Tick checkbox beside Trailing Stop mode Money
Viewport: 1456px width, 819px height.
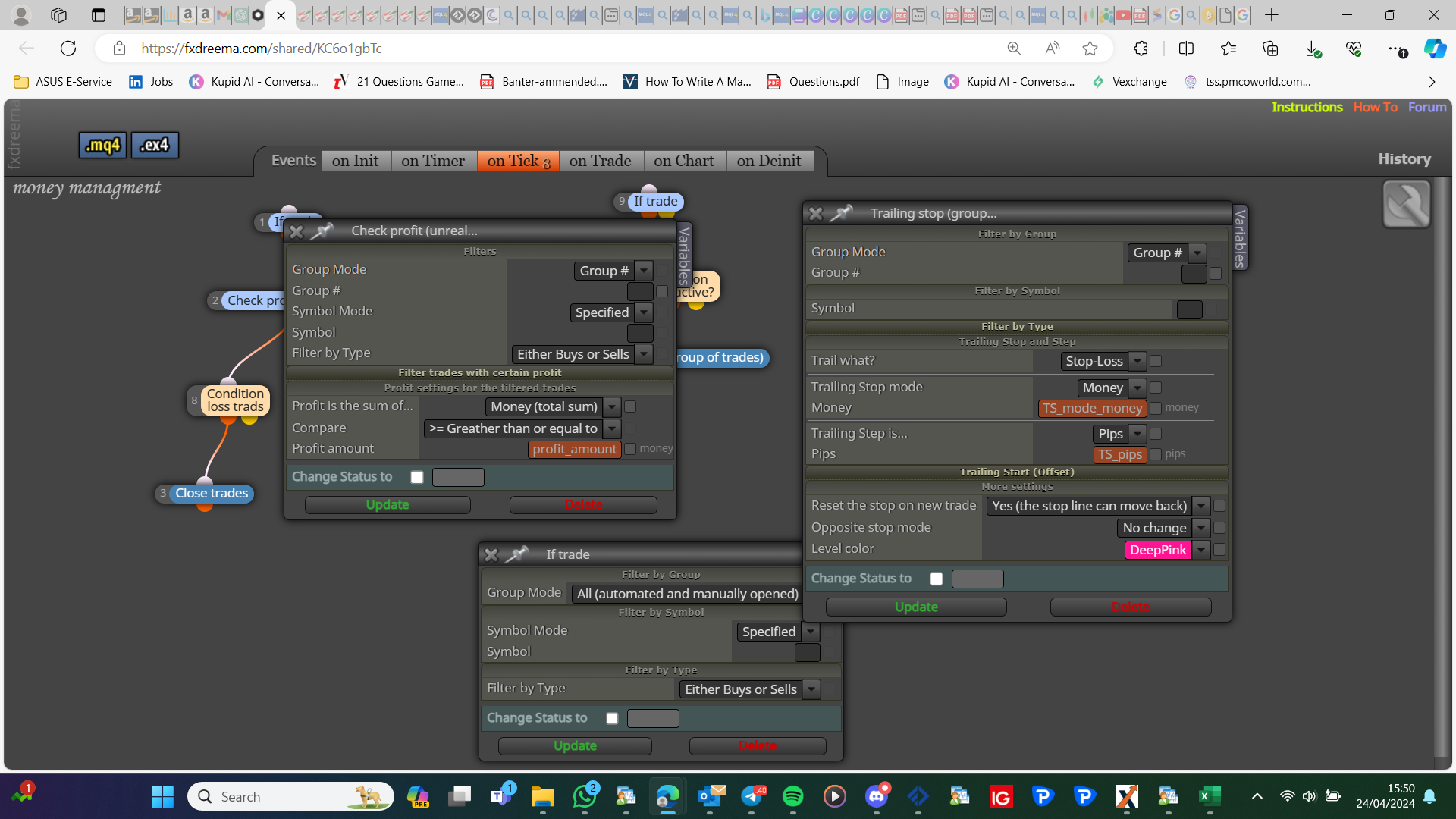[x=1156, y=388]
